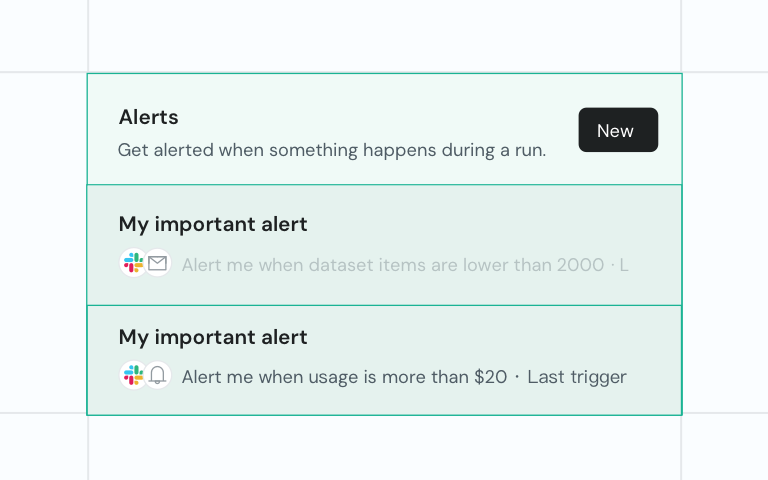This screenshot has width=768, height=480.
Task: Click blank header area between Alerts and New
Action: (x=380, y=117)
